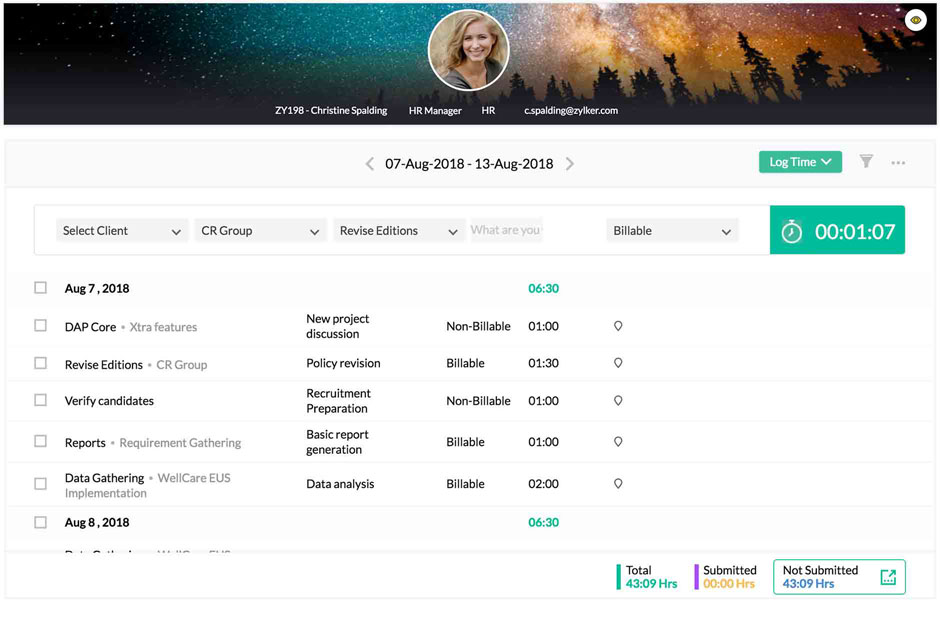Viewport: 940px width, 625px height.
Task: Open the Billable dropdown filter
Action: tap(672, 230)
